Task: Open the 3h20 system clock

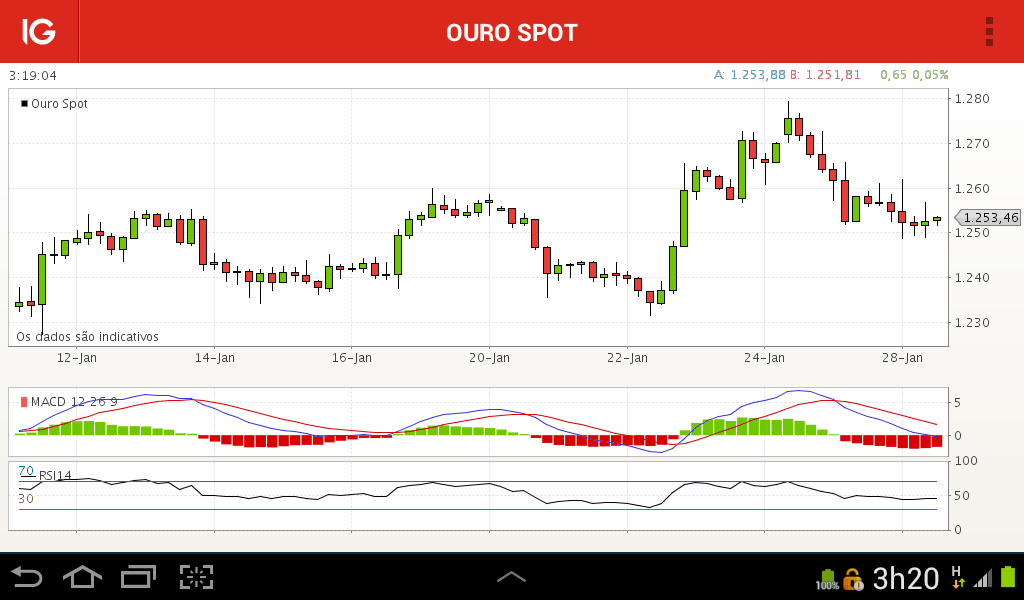Action: pos(906,578)
